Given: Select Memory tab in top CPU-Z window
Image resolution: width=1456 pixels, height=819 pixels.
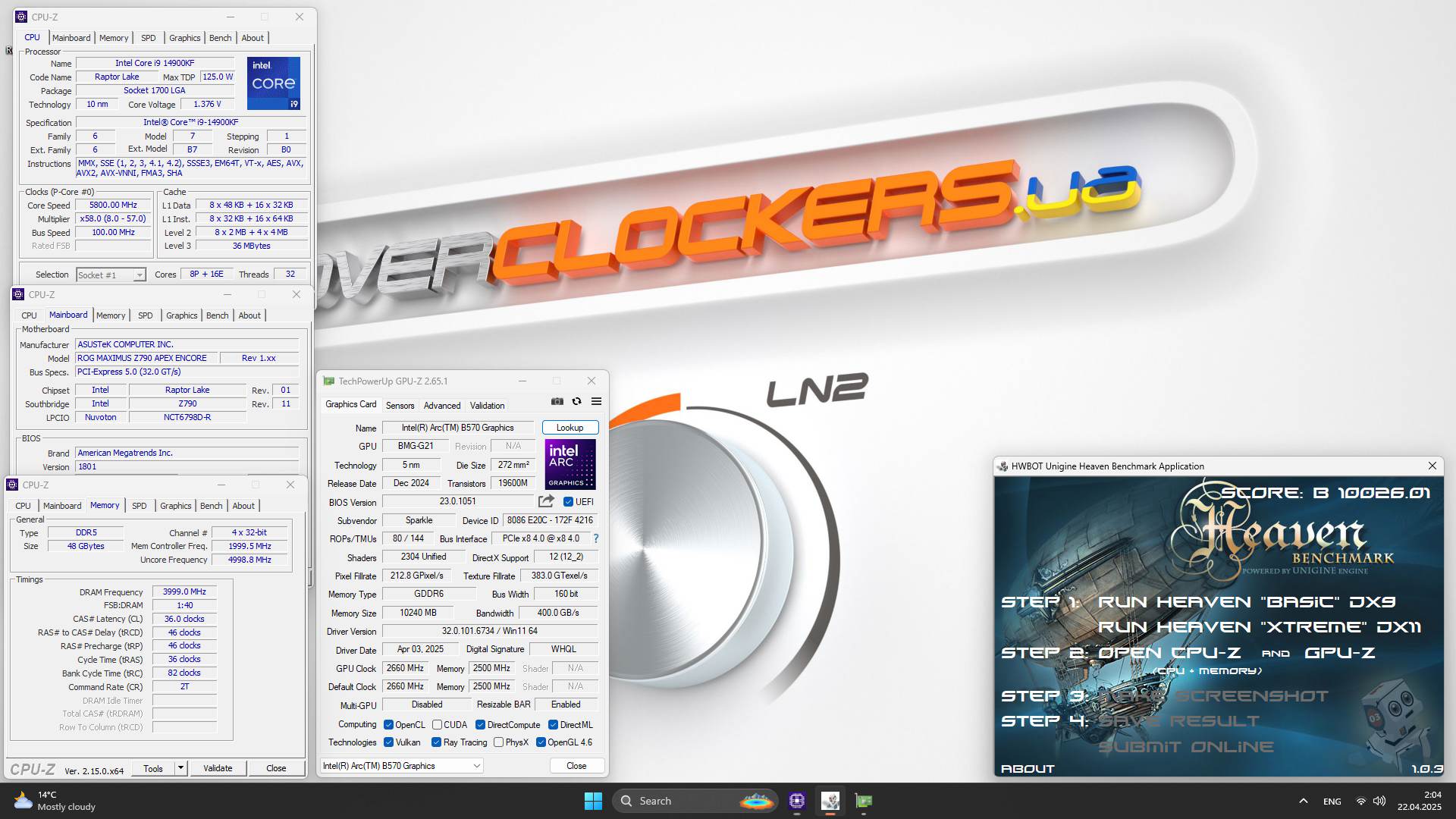Looking at the screenshot, I should (114, 38).
